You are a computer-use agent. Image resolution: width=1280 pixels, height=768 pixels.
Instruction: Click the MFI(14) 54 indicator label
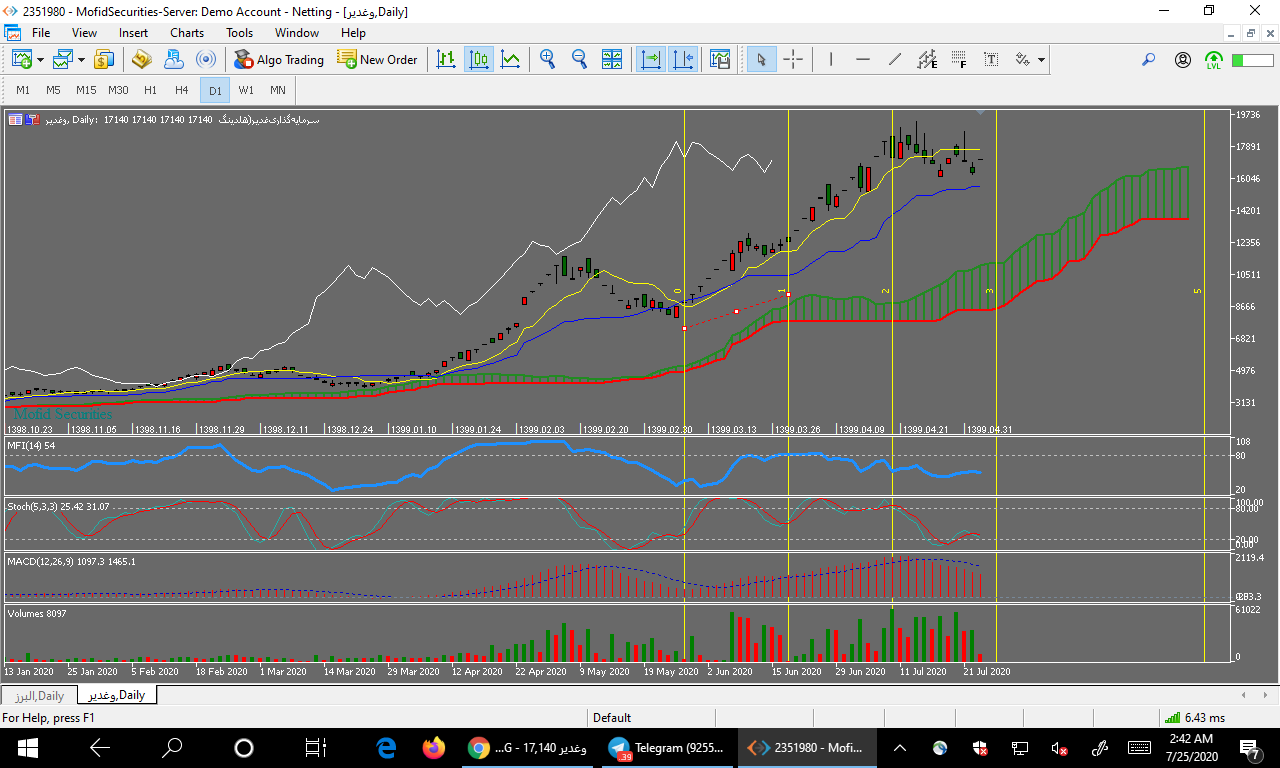(x=31, y=445)
